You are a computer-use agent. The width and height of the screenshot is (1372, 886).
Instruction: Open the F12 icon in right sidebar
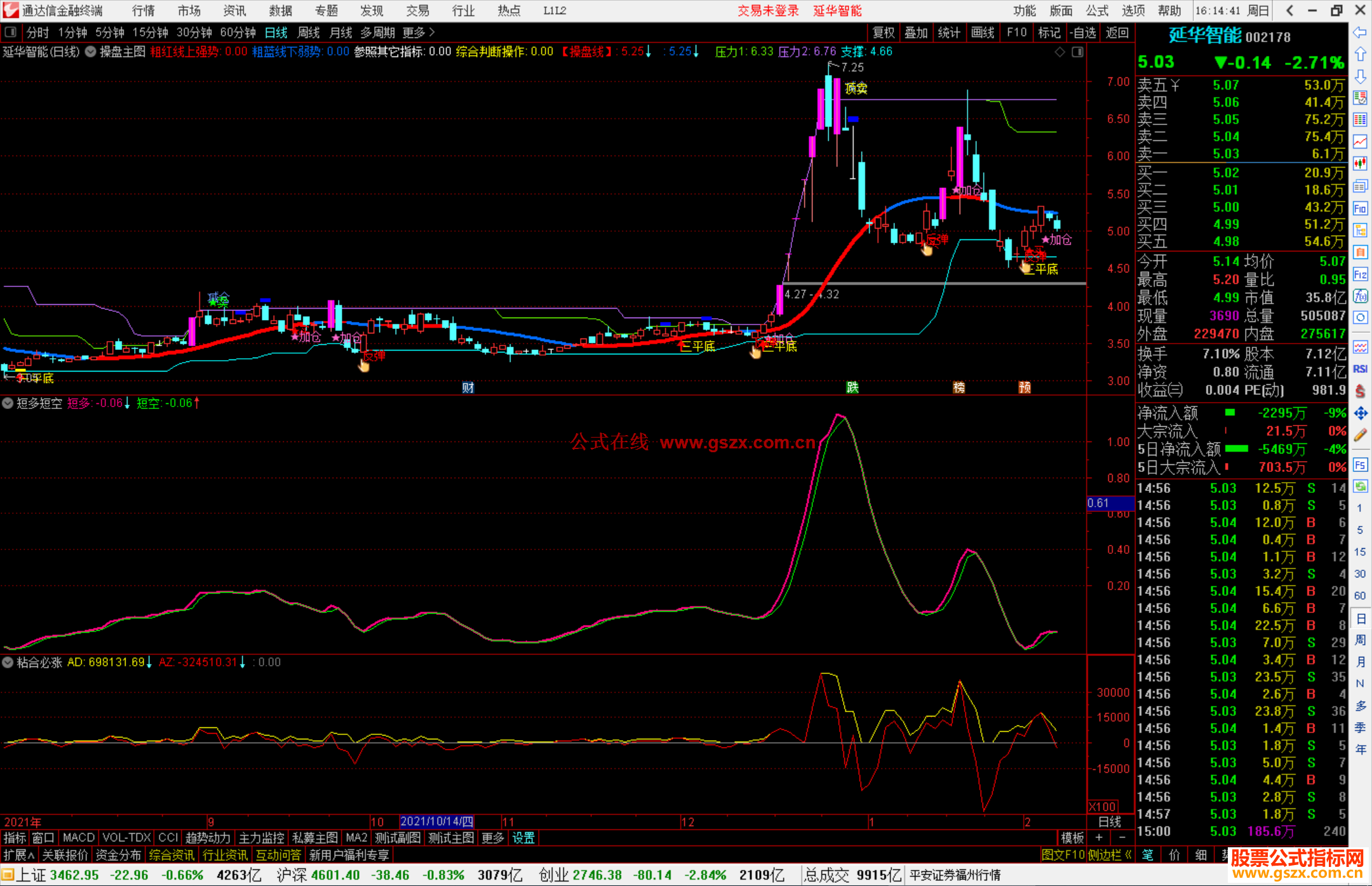click(1360, 274)
